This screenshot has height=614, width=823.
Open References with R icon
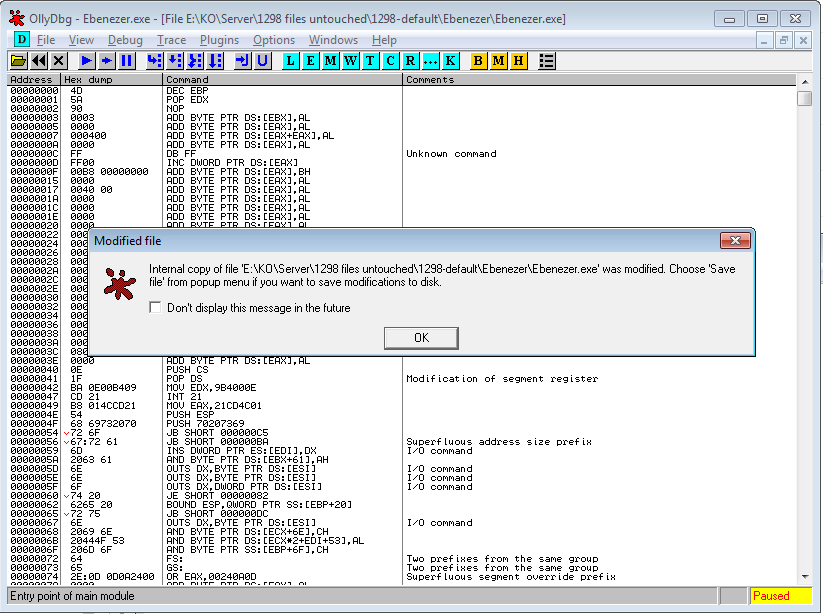[x=410, y=61]
